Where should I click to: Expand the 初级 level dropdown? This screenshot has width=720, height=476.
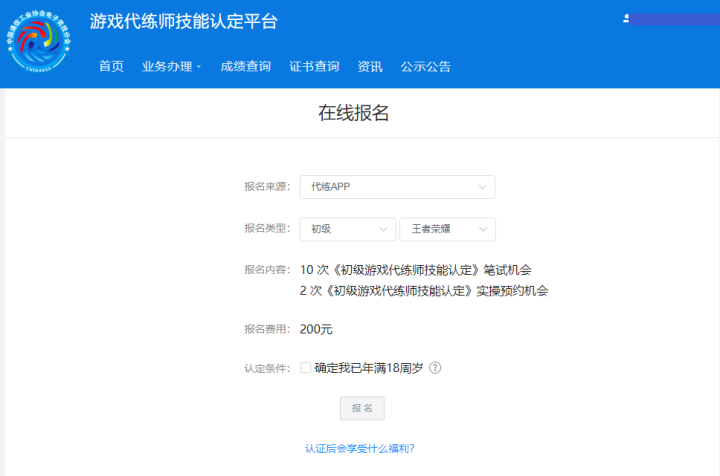coord(347,229)
